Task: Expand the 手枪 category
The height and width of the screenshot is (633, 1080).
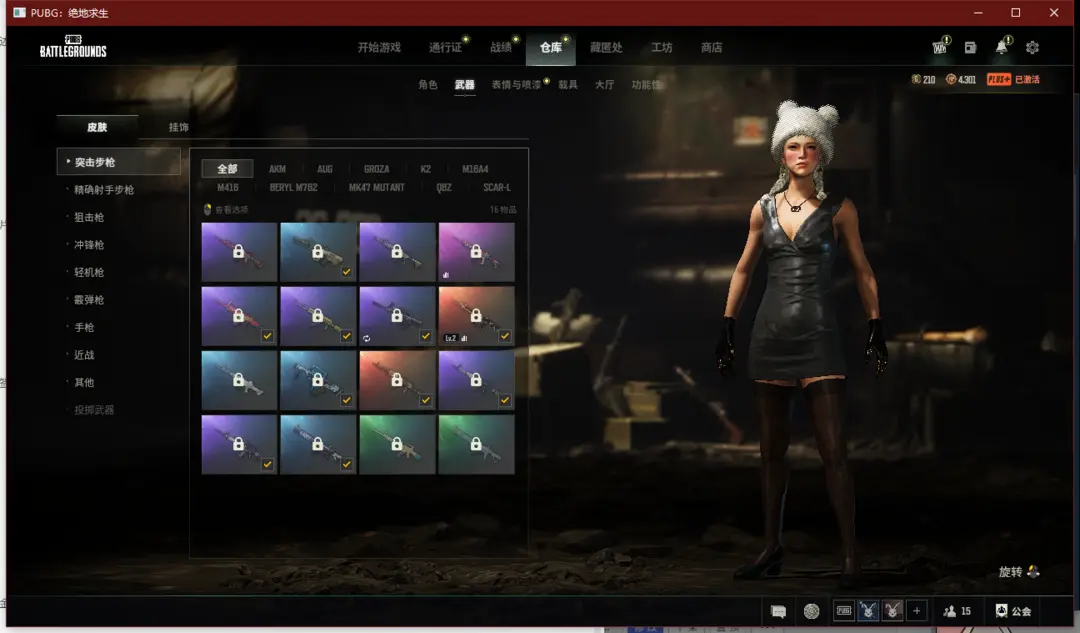Action: (x=84, y=328)
